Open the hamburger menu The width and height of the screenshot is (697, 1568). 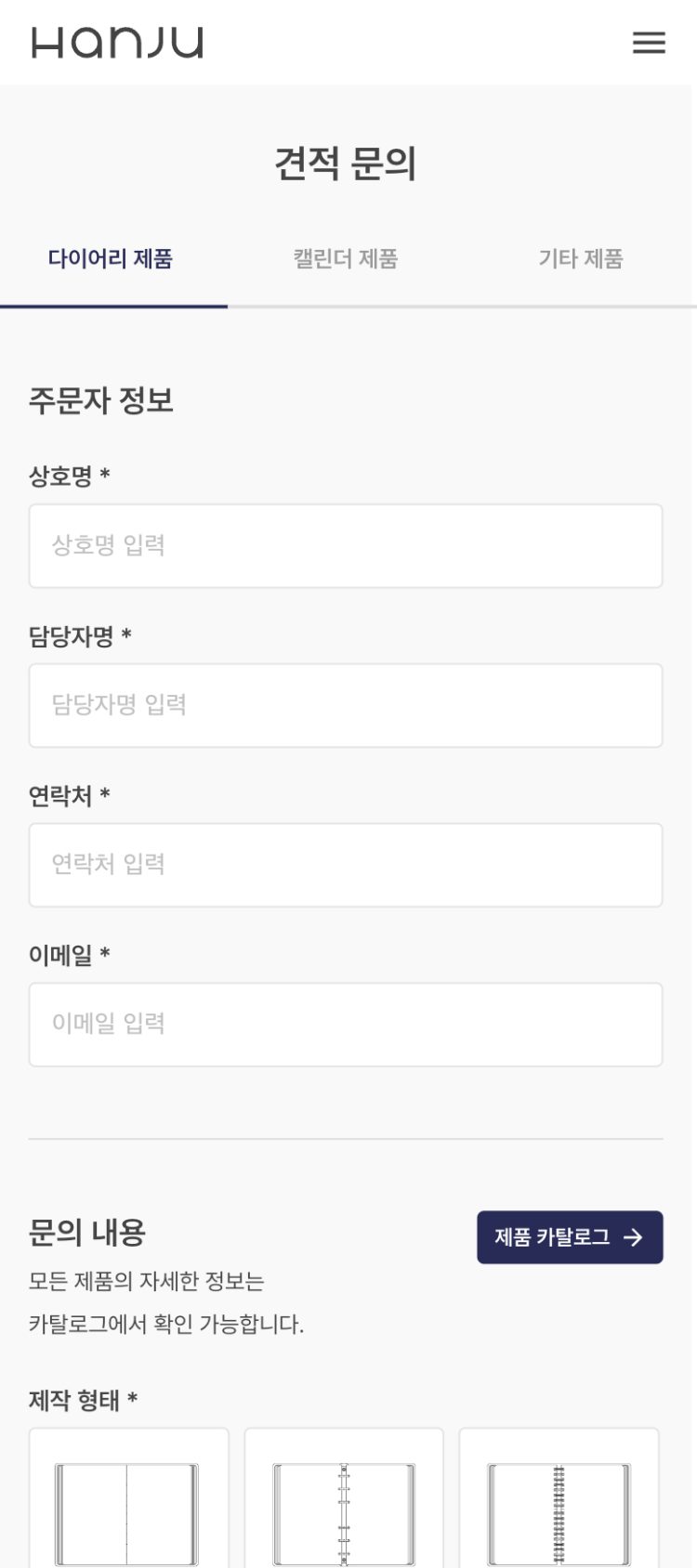pos(649,43)
